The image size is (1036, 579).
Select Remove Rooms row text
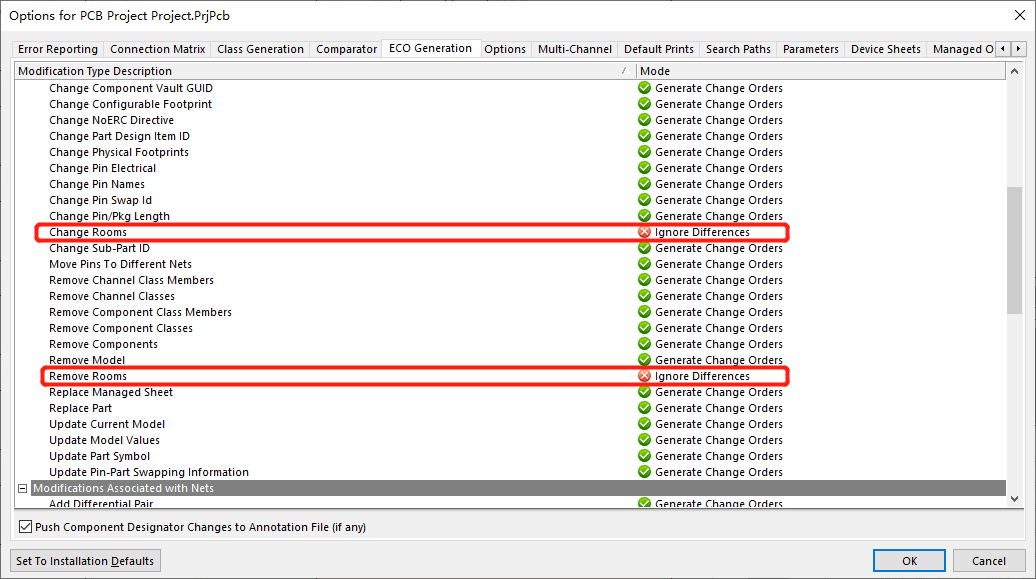point(88,376)
